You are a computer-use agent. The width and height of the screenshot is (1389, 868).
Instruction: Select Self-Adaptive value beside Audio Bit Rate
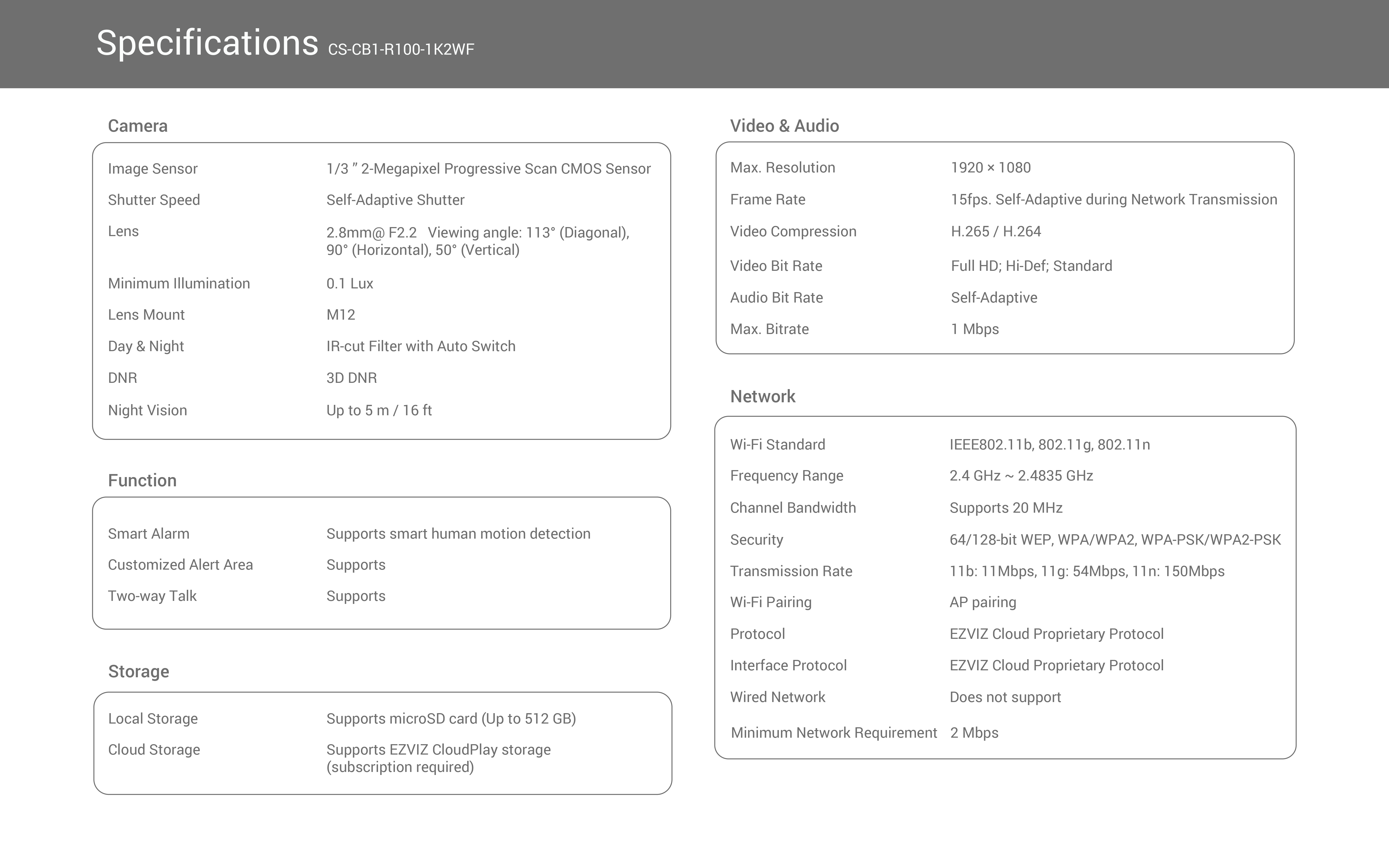pos(994,297)
